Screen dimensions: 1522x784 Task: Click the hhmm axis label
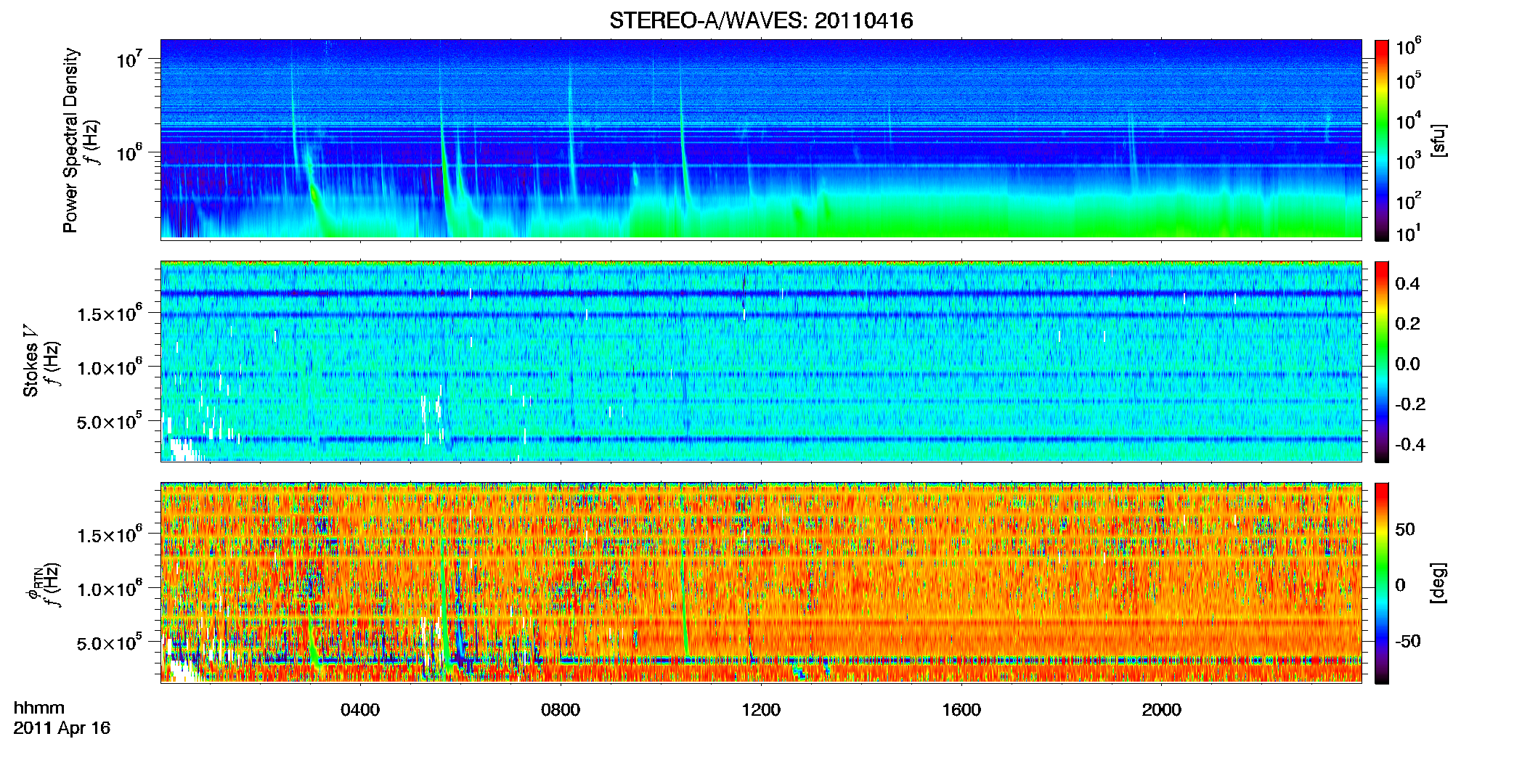39,708
